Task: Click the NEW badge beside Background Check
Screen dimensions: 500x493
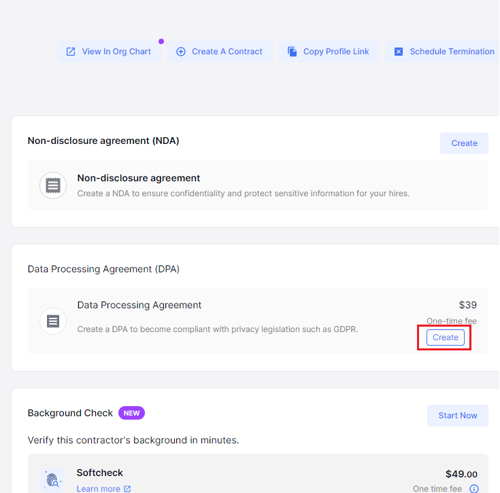Action: (x=132, y=413)
